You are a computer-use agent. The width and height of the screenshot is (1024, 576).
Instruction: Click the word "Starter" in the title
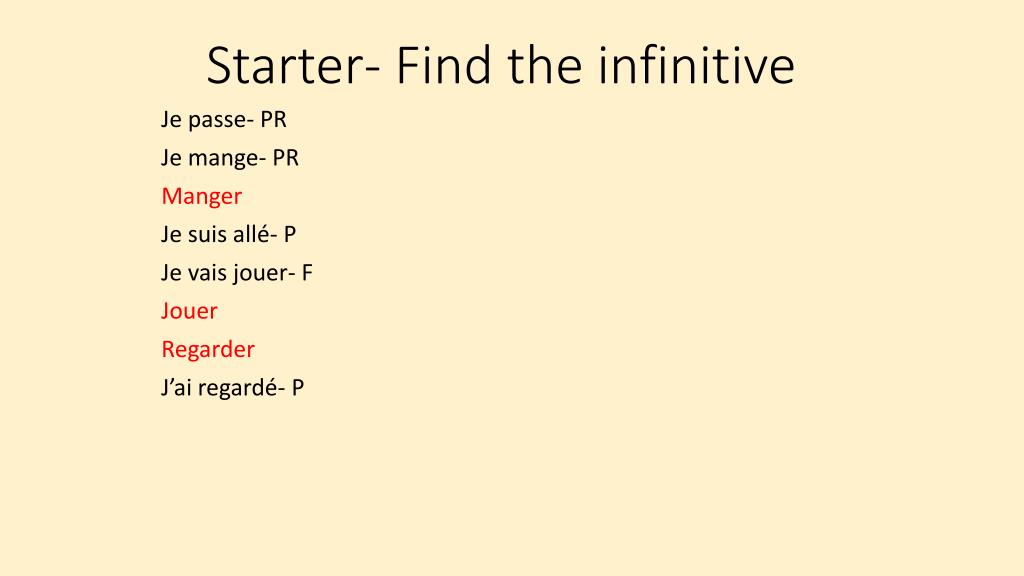pyautogui.click(x=285, y=66)
